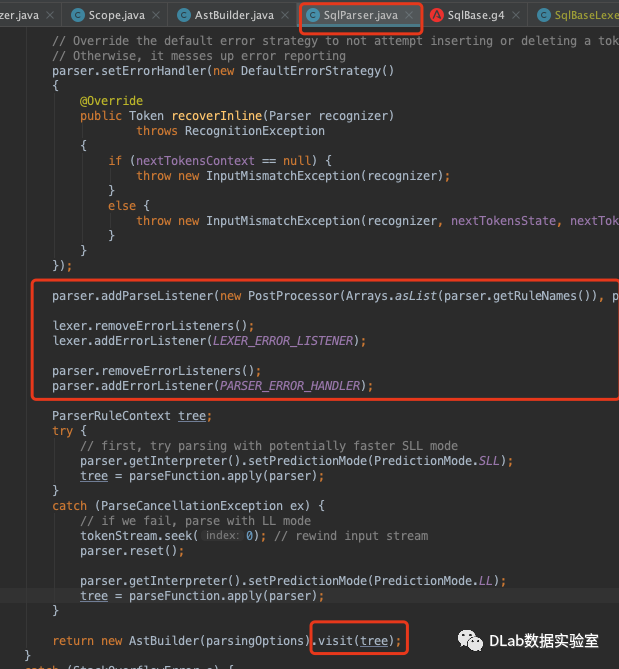Click the Scope.java class file icon
This screenshot has width=619, height=669.
(x=77, y=15)
